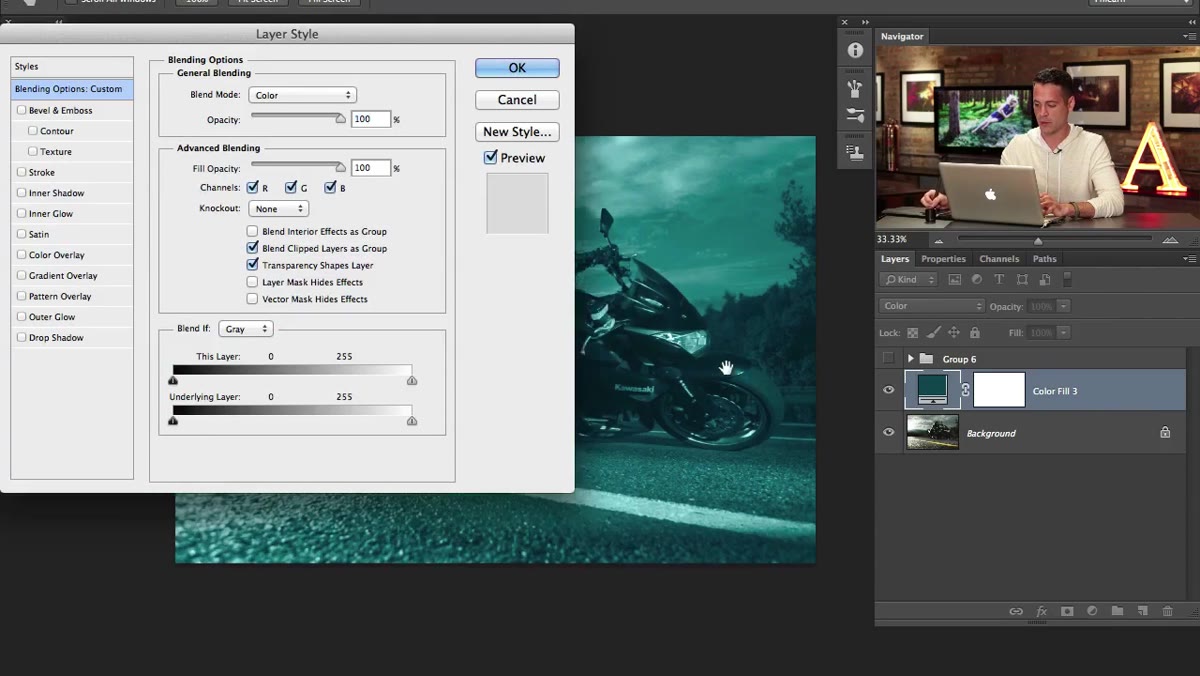Image resolution: width=1200 pixels, height=676 pixels.
Task: Click the New Style... button
Action: 517,132
